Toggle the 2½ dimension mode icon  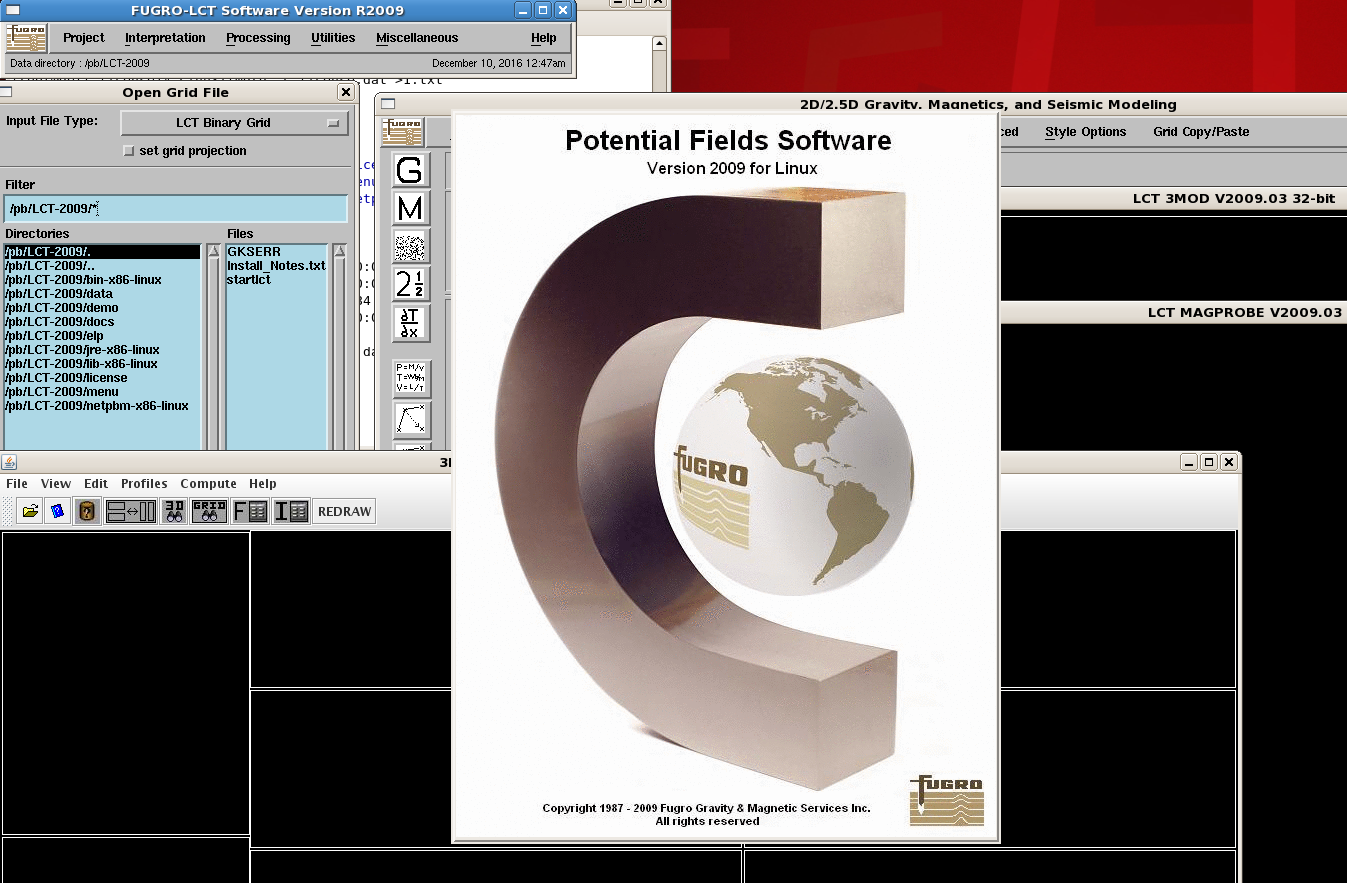[411, 284]
